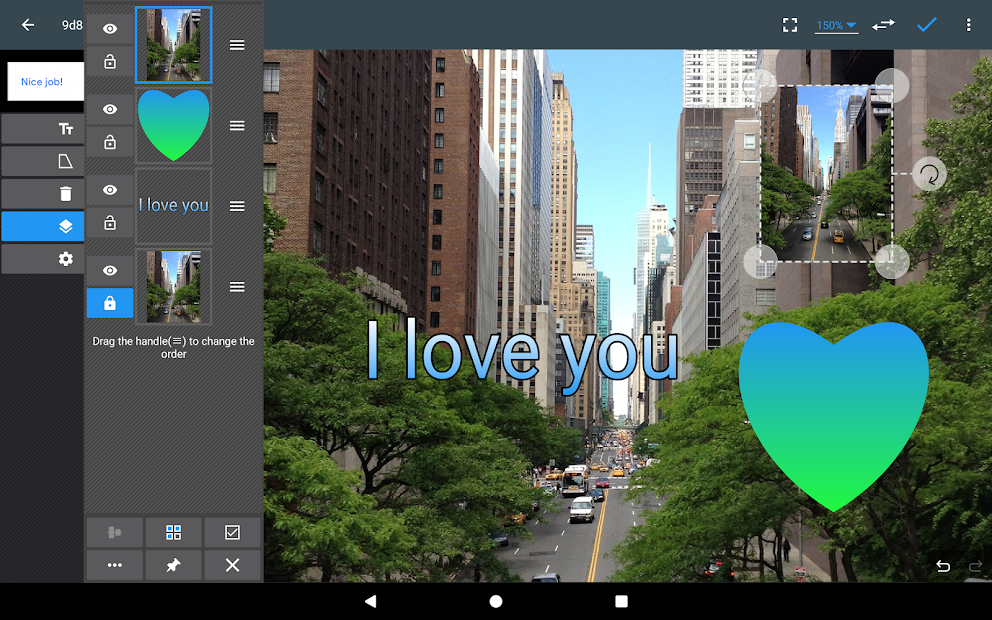Tap the pin icon in the bottom panel
Viewport: 992px width, 620px height.
(x=173, y=565)
